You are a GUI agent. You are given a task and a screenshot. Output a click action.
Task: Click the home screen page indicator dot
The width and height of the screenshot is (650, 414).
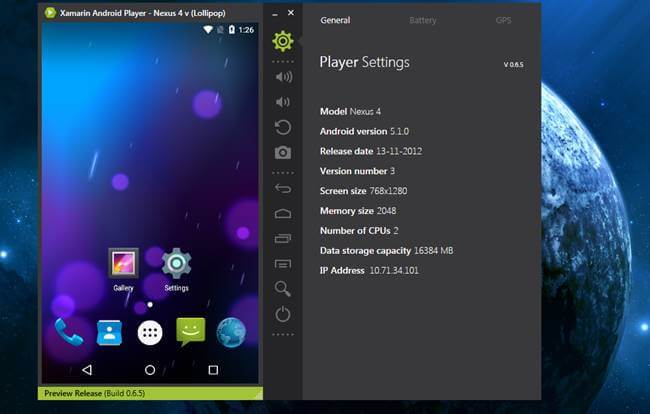click(x=150, y=305)
